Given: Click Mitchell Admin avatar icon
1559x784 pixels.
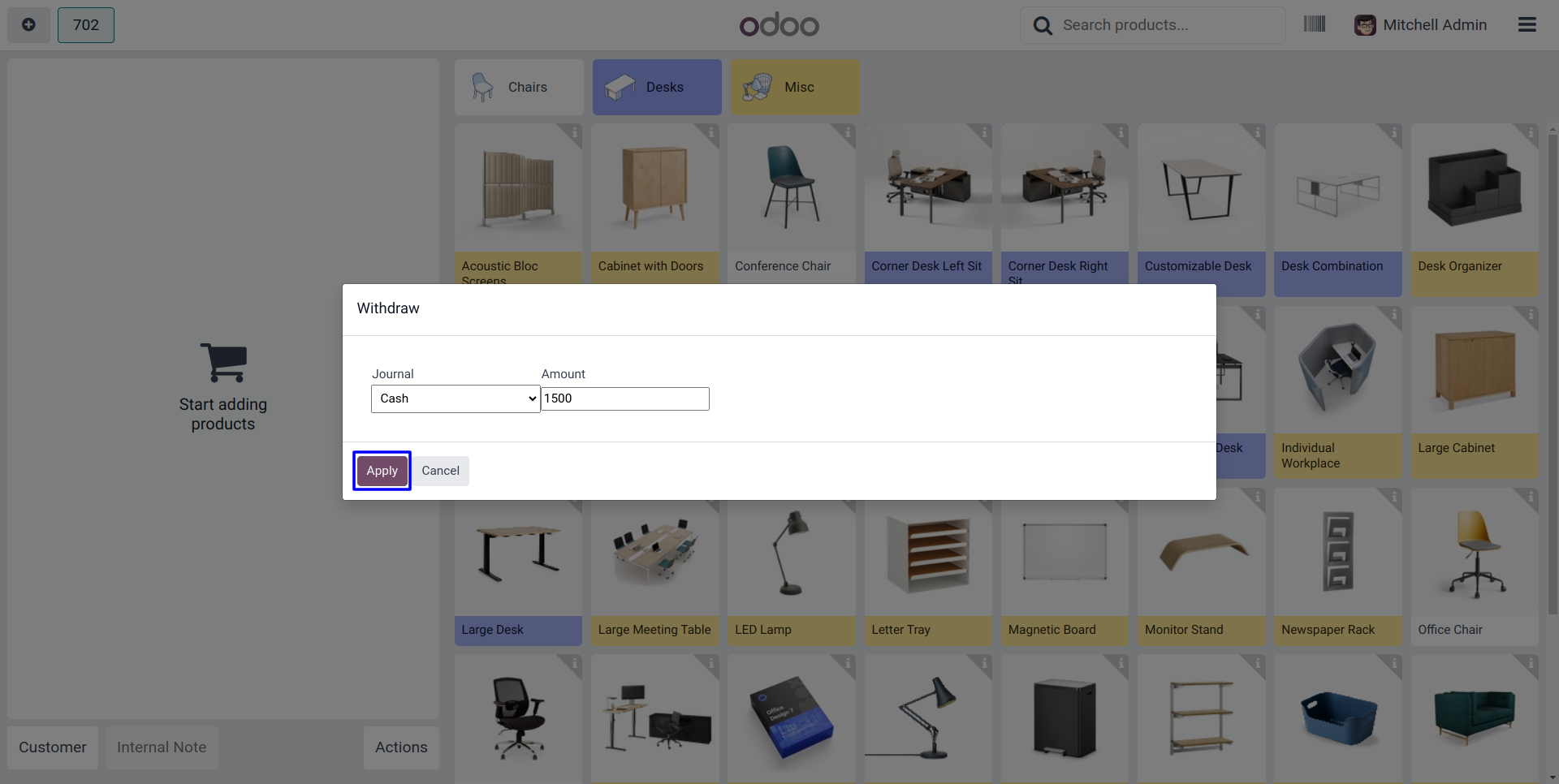Looking at the screenshot, I should click(1365, 25).
